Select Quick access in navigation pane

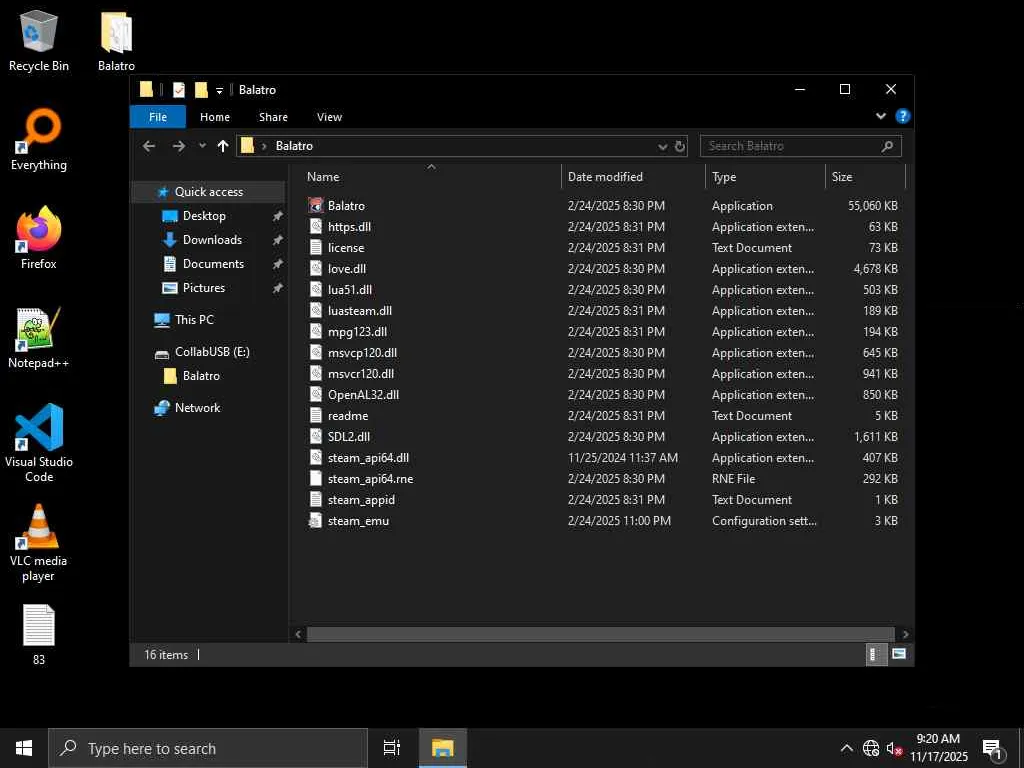click(x=208, y=192)
